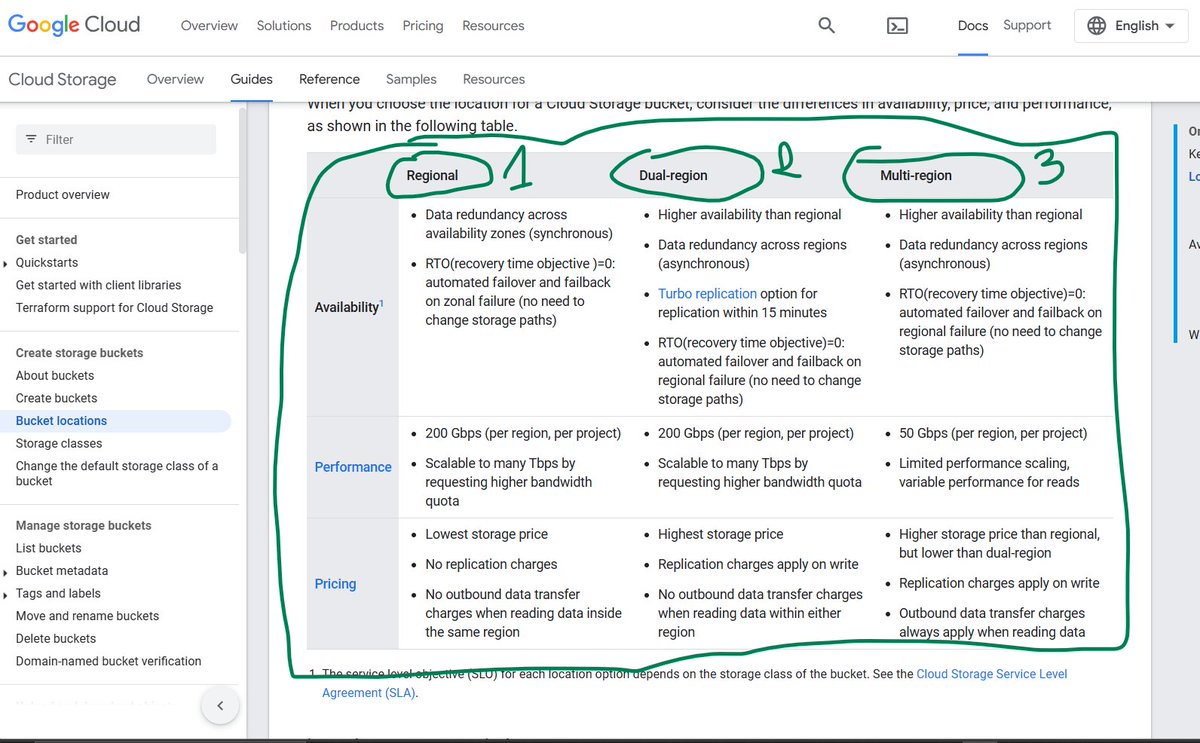Click the Get started sidebar heading
The image size is (1200, 743).
pyautogui.click(x=46, y=240)
